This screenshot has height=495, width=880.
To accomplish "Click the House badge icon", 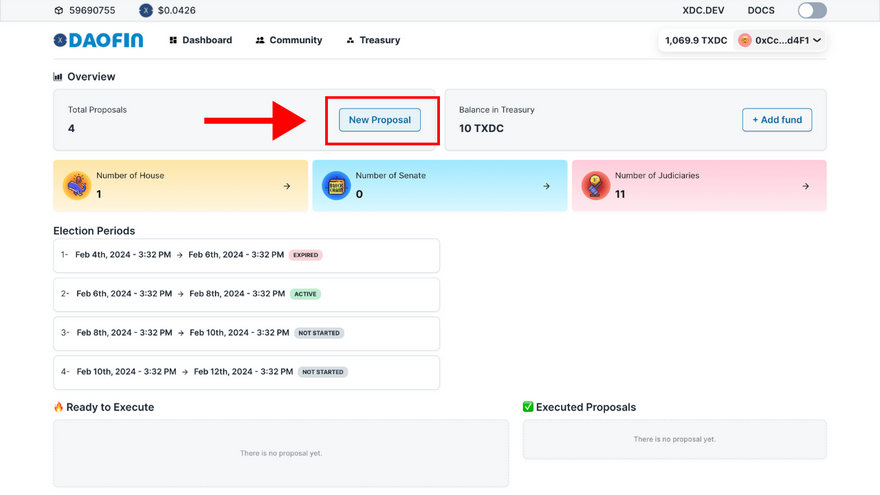I will point(77,186).
